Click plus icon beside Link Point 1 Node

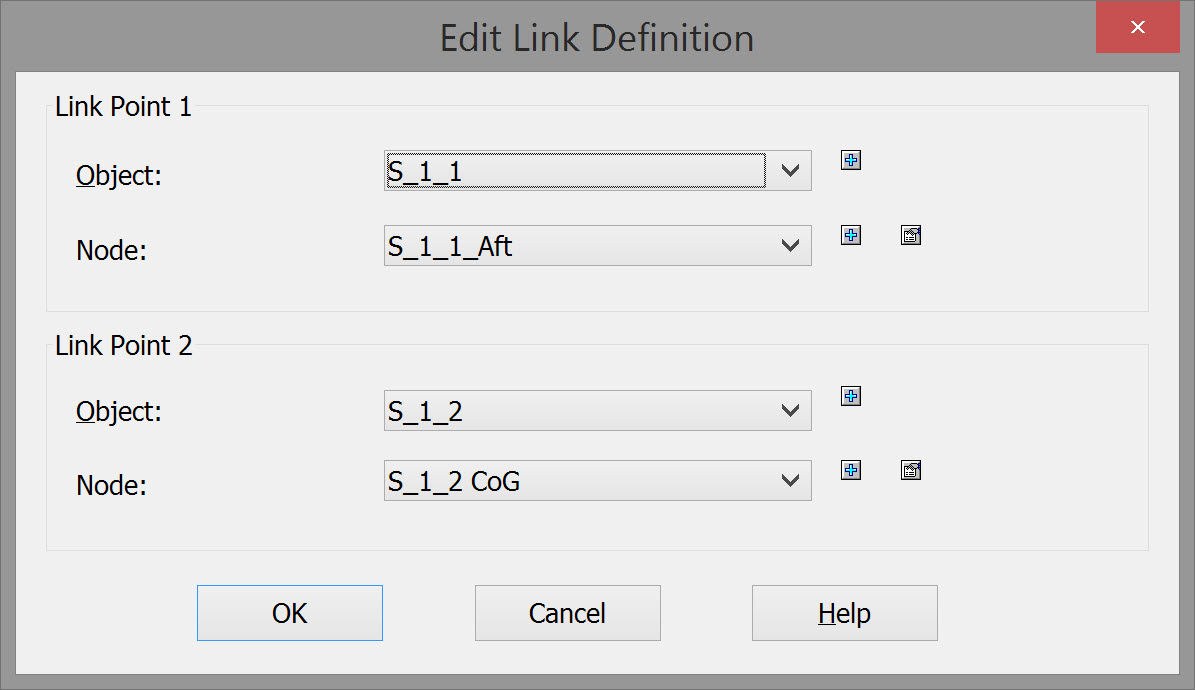[x=851, y=235]
